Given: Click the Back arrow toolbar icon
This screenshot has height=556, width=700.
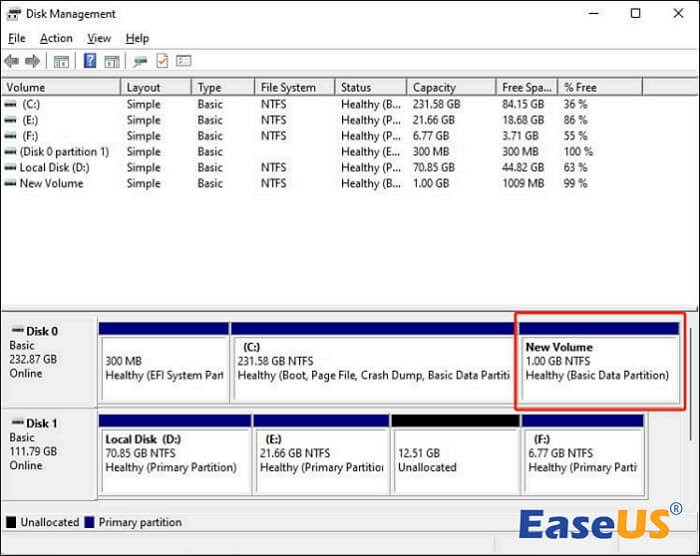Looking at the screenshot, I should pyautogui.click(x=13, y=62).
